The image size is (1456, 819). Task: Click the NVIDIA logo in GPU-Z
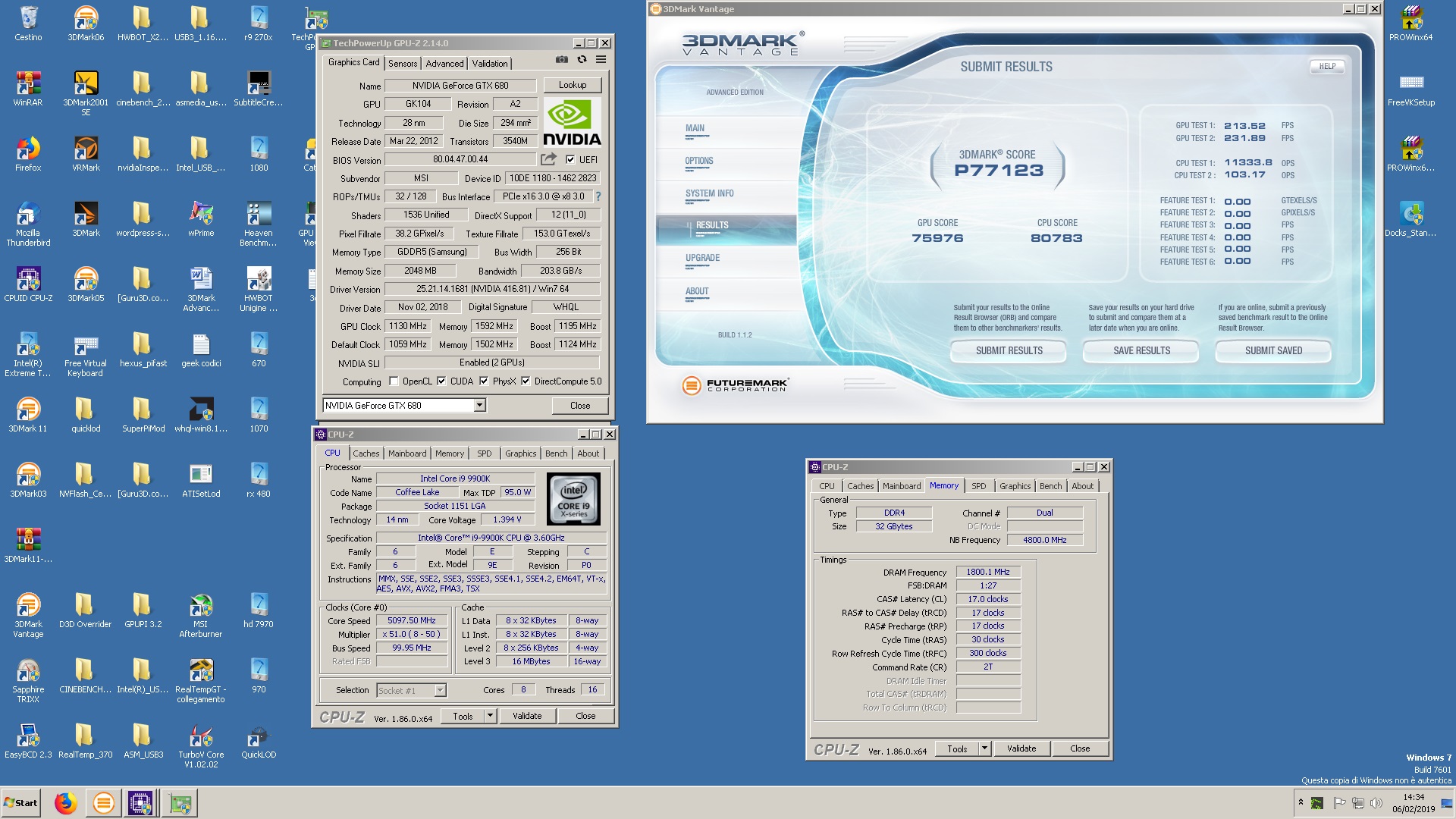[x=573, y=121]
